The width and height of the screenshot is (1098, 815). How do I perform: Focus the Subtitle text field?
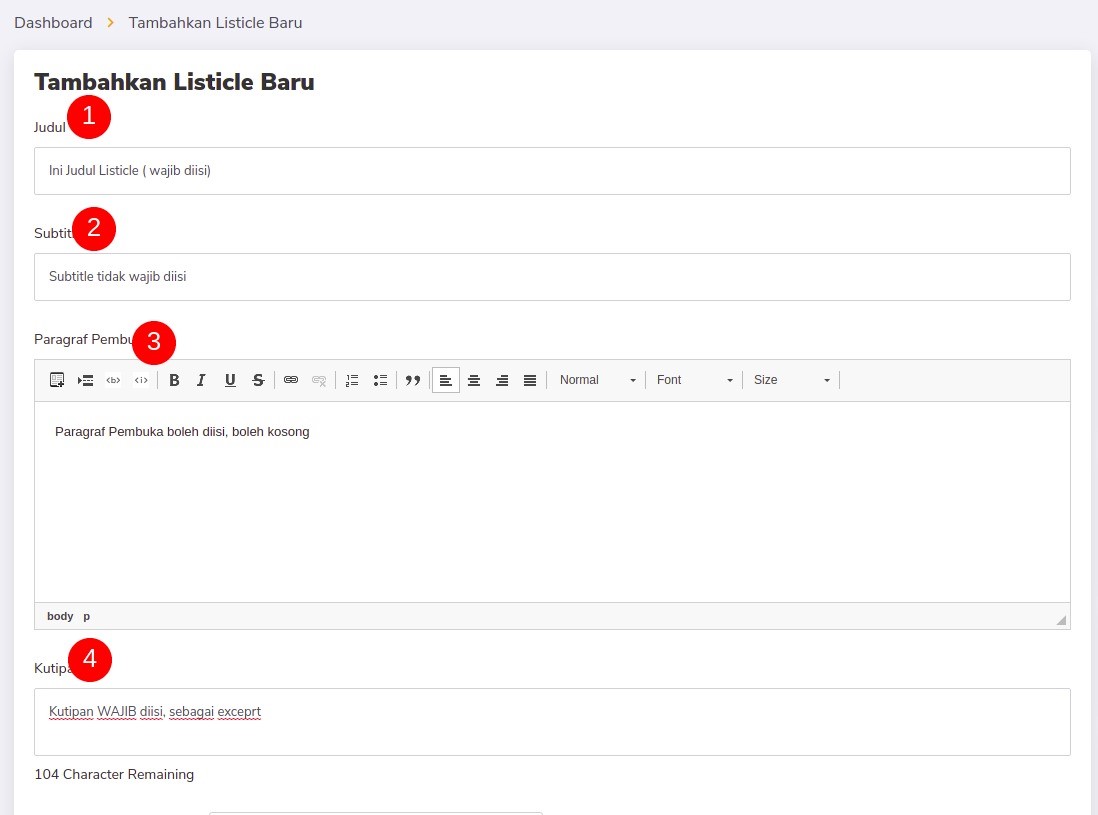point(552,277)
